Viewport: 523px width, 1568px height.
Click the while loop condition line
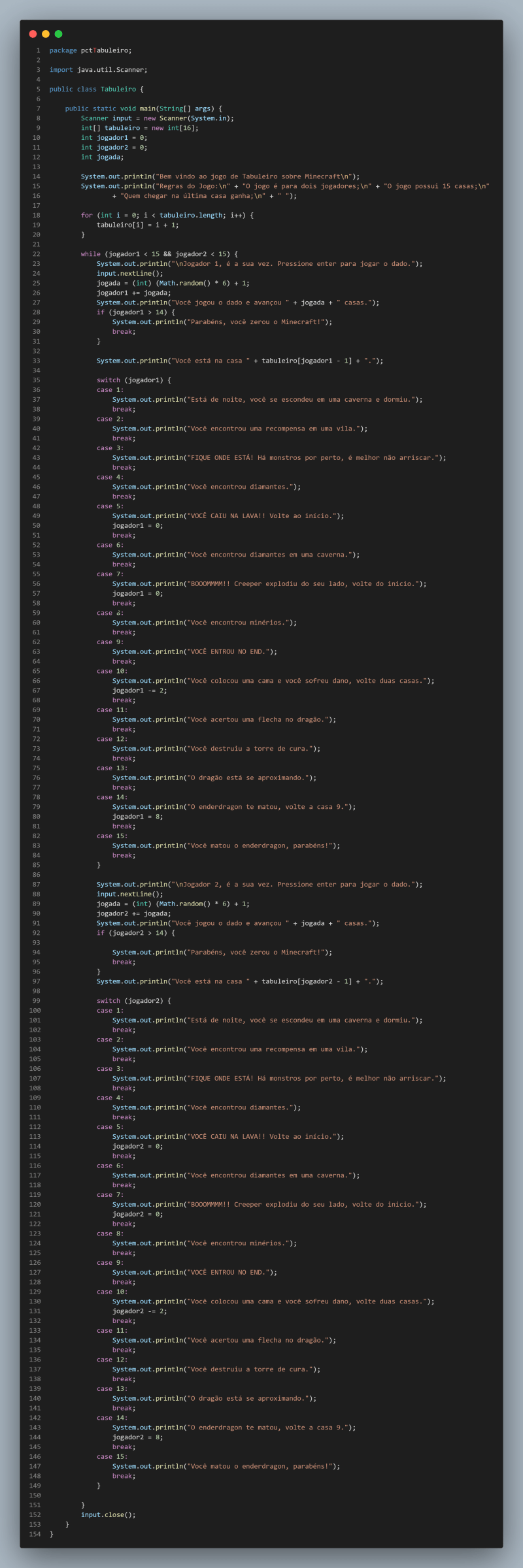[x=160, y=254]
